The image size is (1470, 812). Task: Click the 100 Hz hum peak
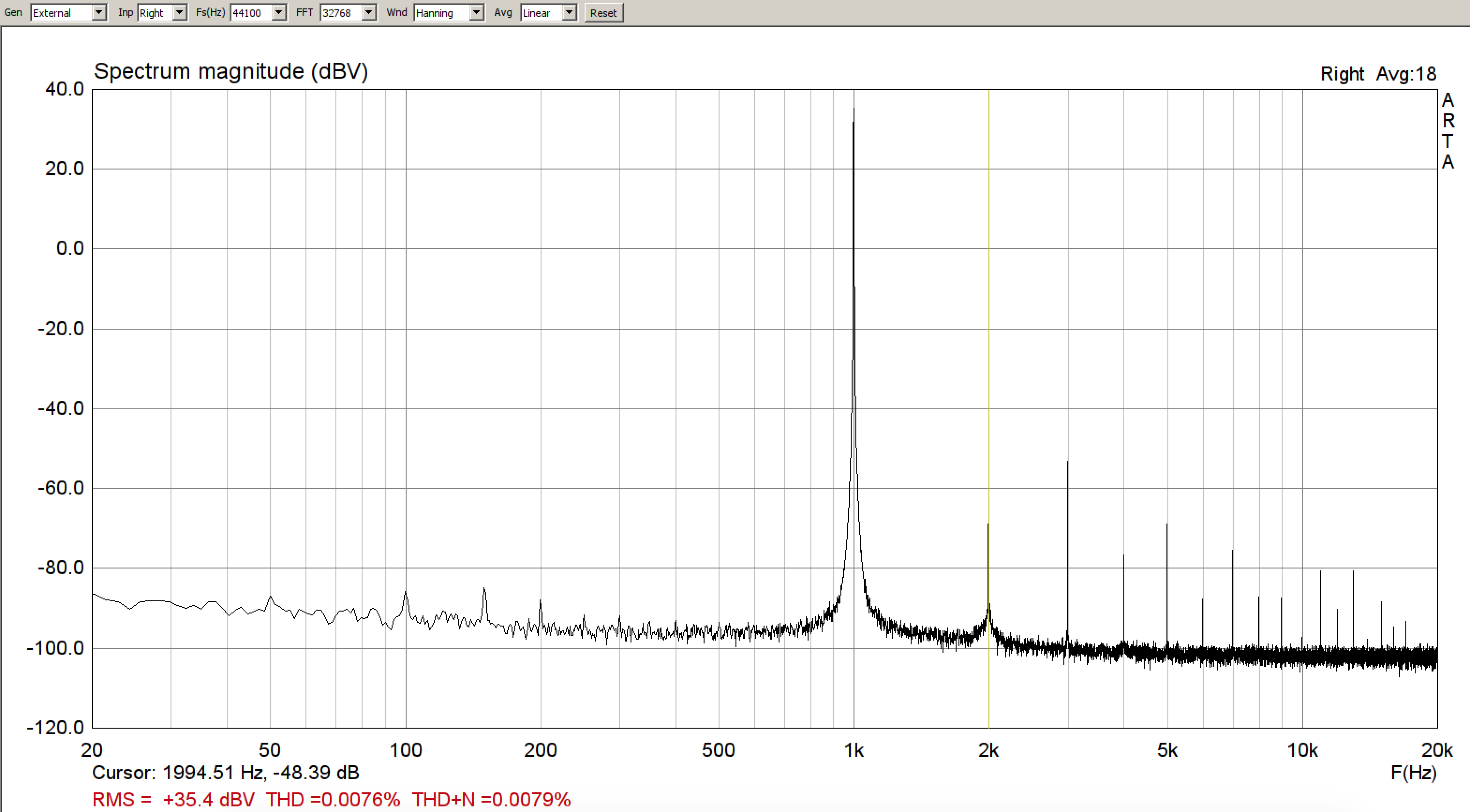[x=406, y=593]
